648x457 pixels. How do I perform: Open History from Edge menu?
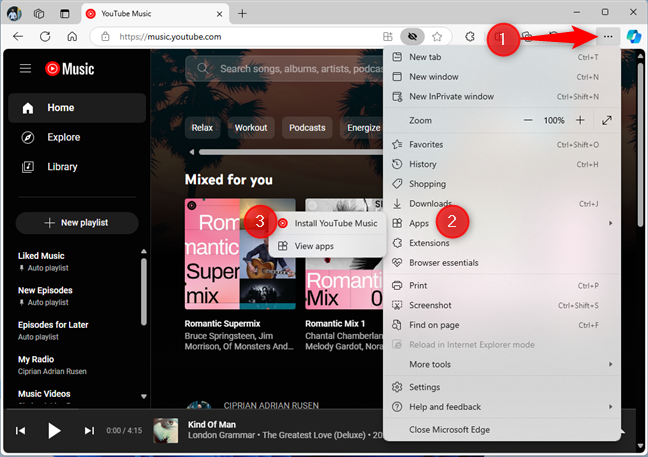pos(502,164)
